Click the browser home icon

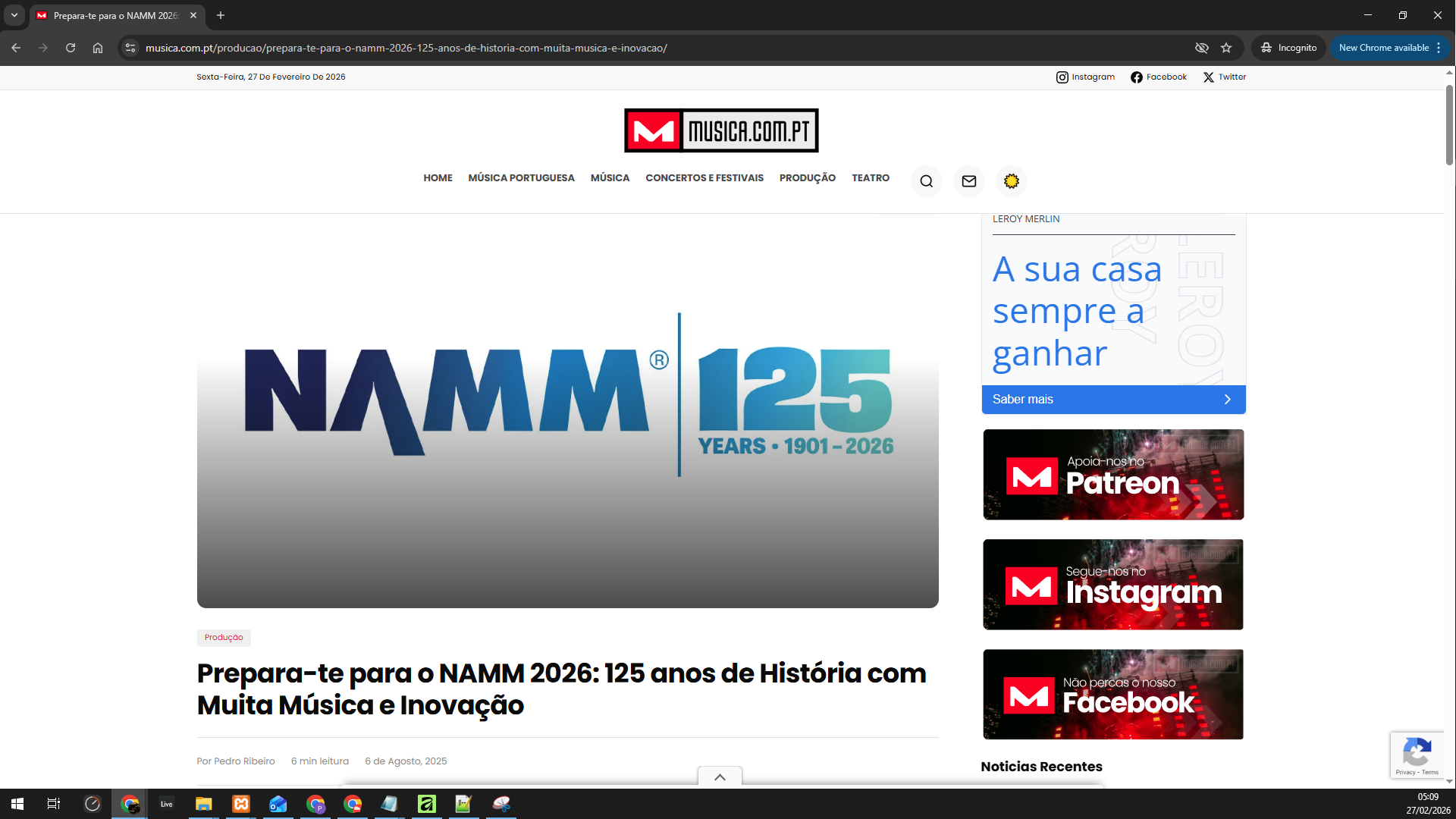pyautogui.click(x=98, y=48)
